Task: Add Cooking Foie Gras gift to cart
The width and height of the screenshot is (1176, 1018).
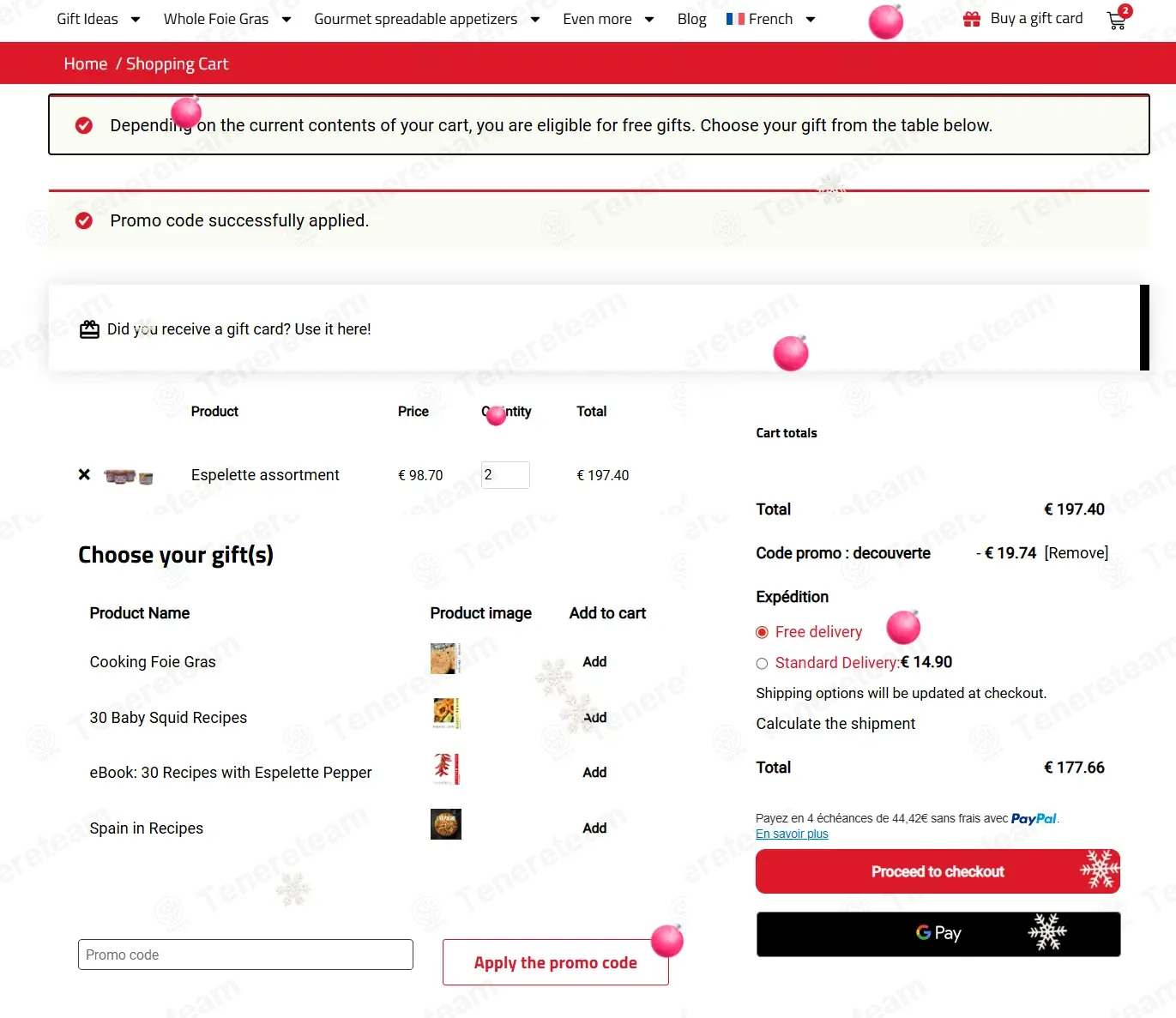Action: (x=594, y=662)
